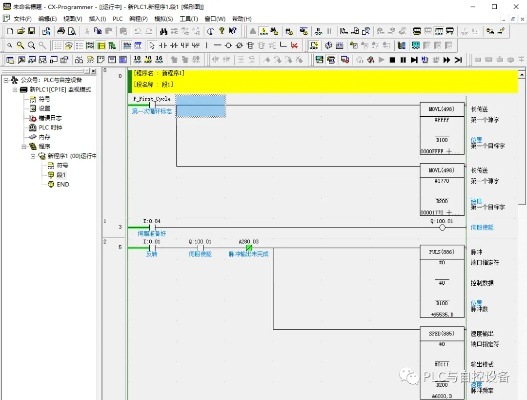
Task: Pause the simulation with the pause button
Action: pos(403,60)
